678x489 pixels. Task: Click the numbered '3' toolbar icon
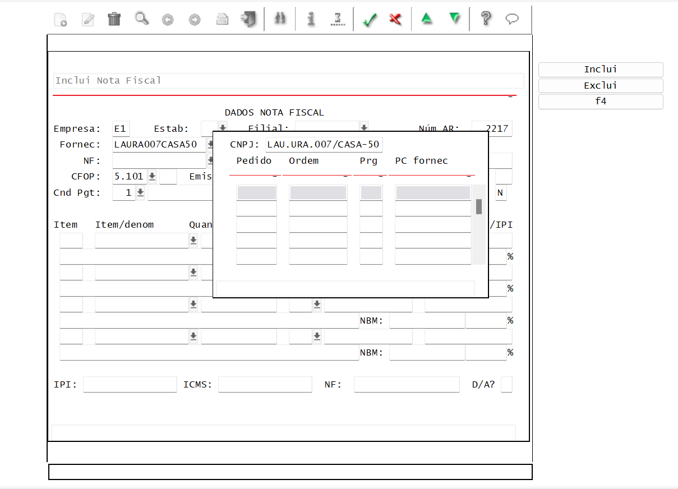(x=338, y=19)
